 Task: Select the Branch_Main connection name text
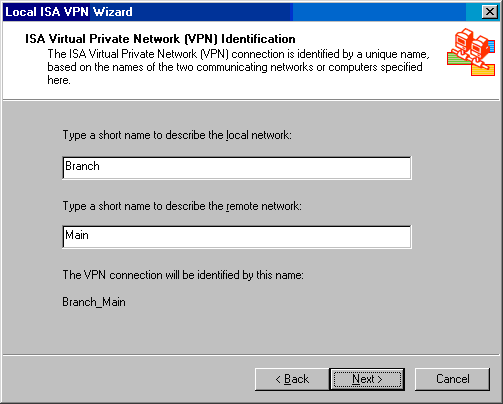94,302
